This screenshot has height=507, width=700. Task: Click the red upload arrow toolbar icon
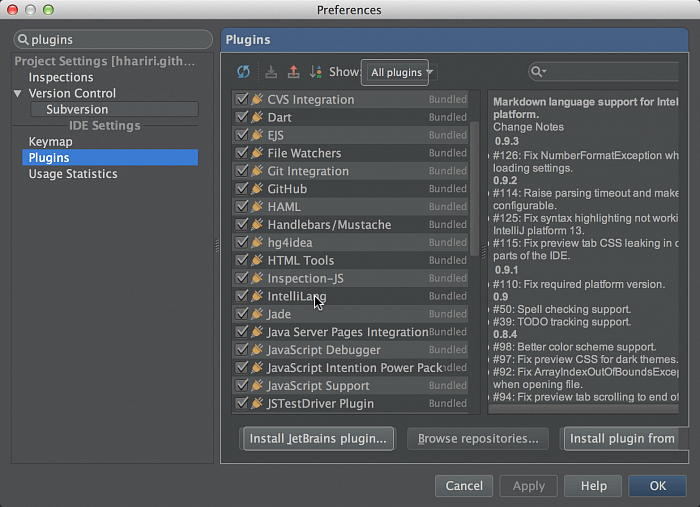pos(293,72)
